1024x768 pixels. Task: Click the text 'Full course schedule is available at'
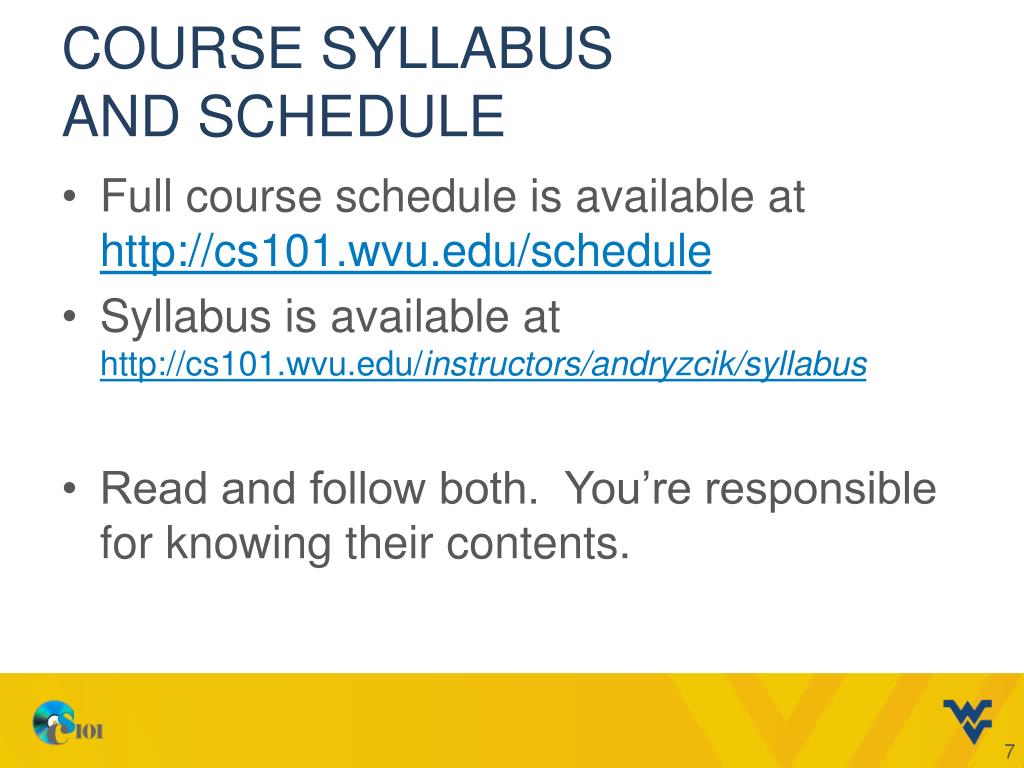453,196
